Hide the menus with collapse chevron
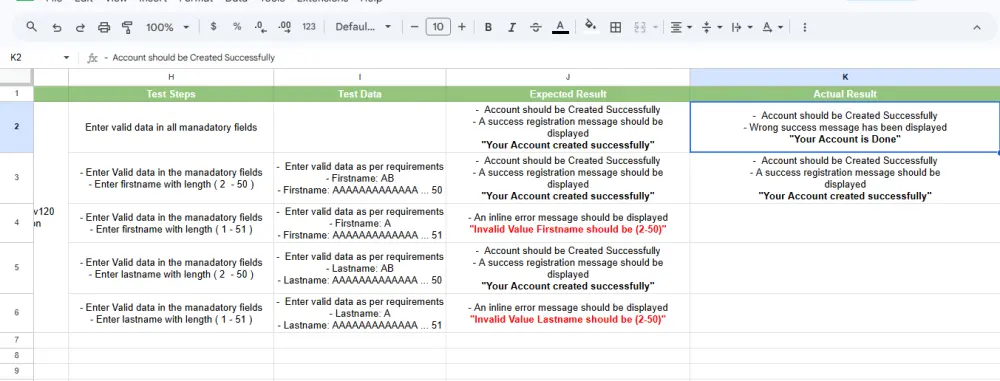The height and width of the screenshot is (381, 1000). [x=976, y=27]
